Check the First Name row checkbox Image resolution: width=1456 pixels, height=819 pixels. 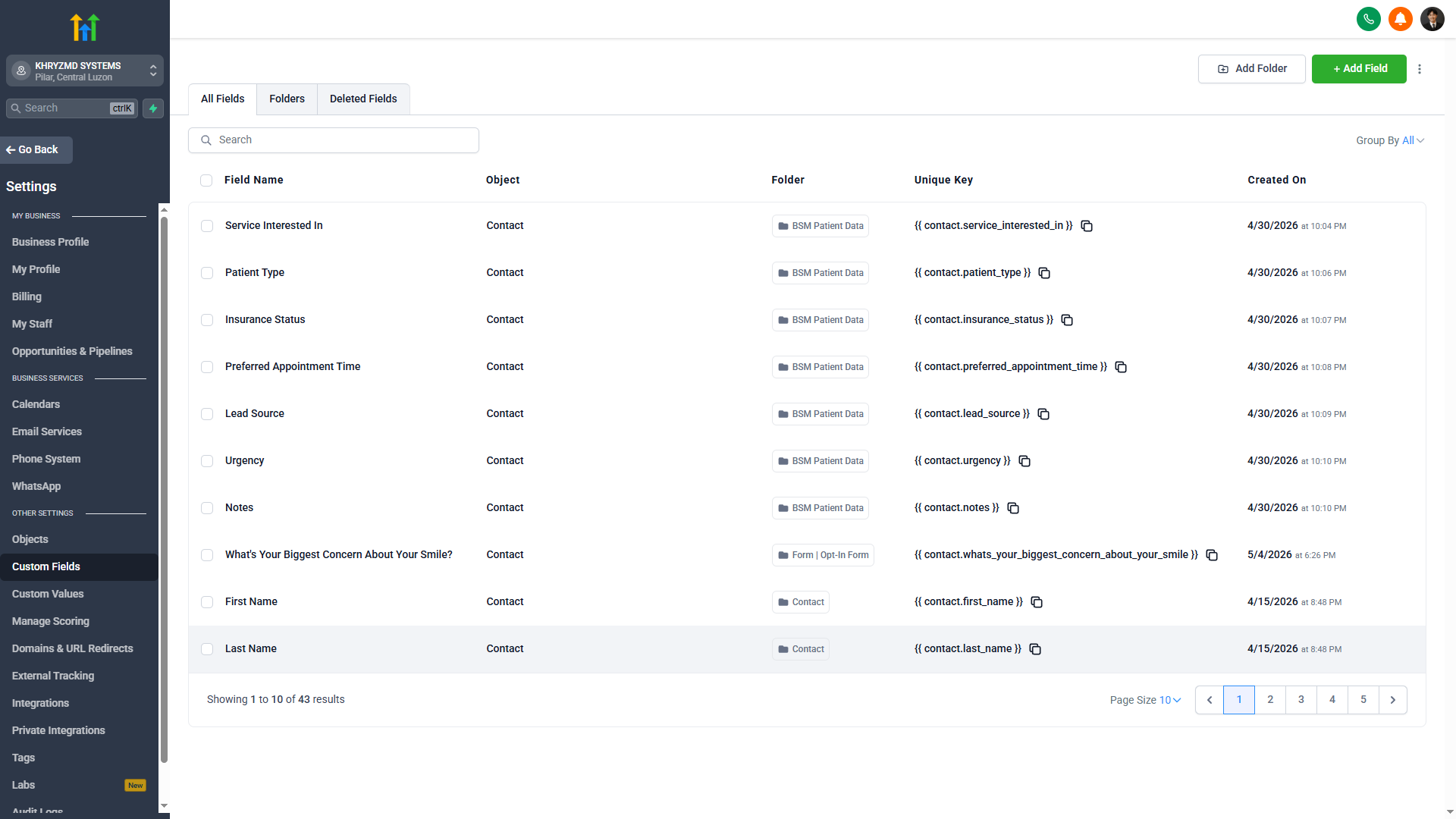[x=207, y=602]
